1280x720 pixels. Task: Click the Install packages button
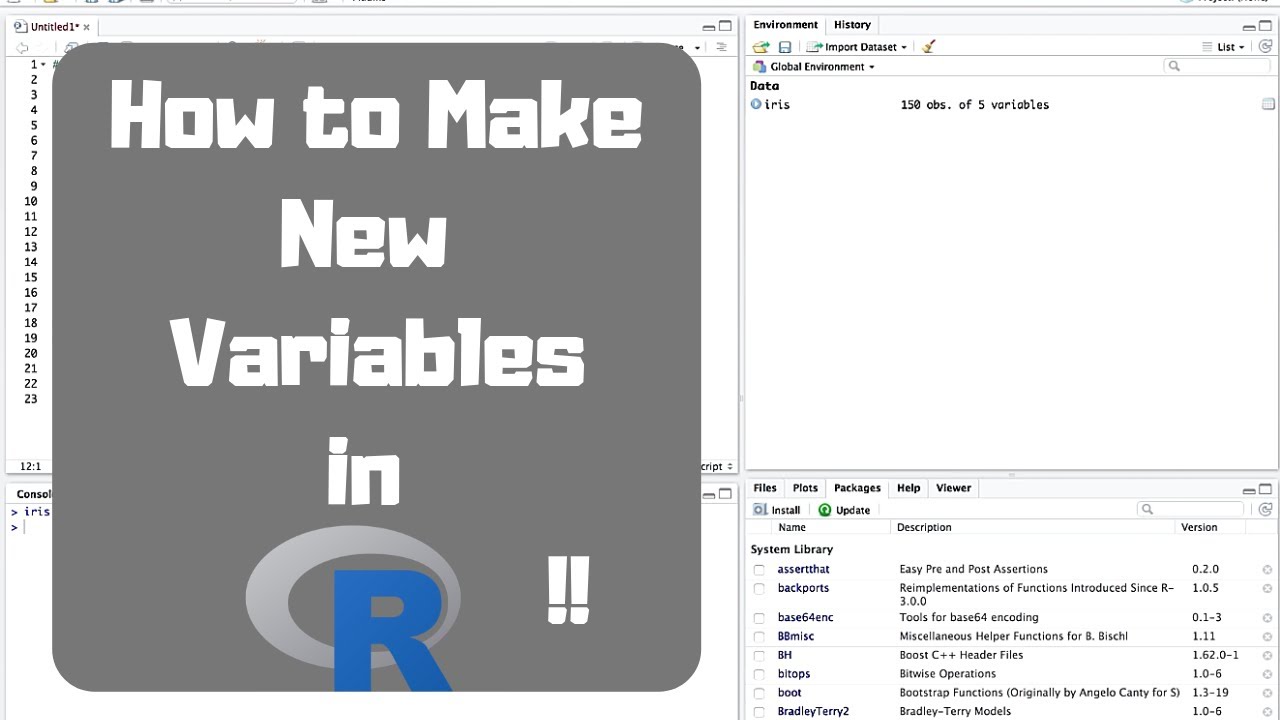[777, 510]
